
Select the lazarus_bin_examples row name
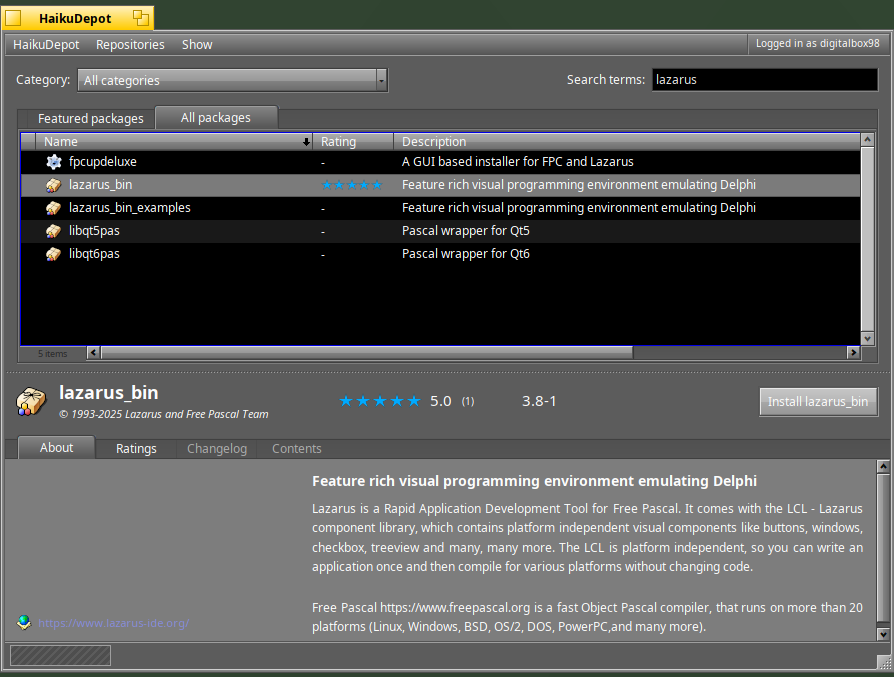[129, 208]
